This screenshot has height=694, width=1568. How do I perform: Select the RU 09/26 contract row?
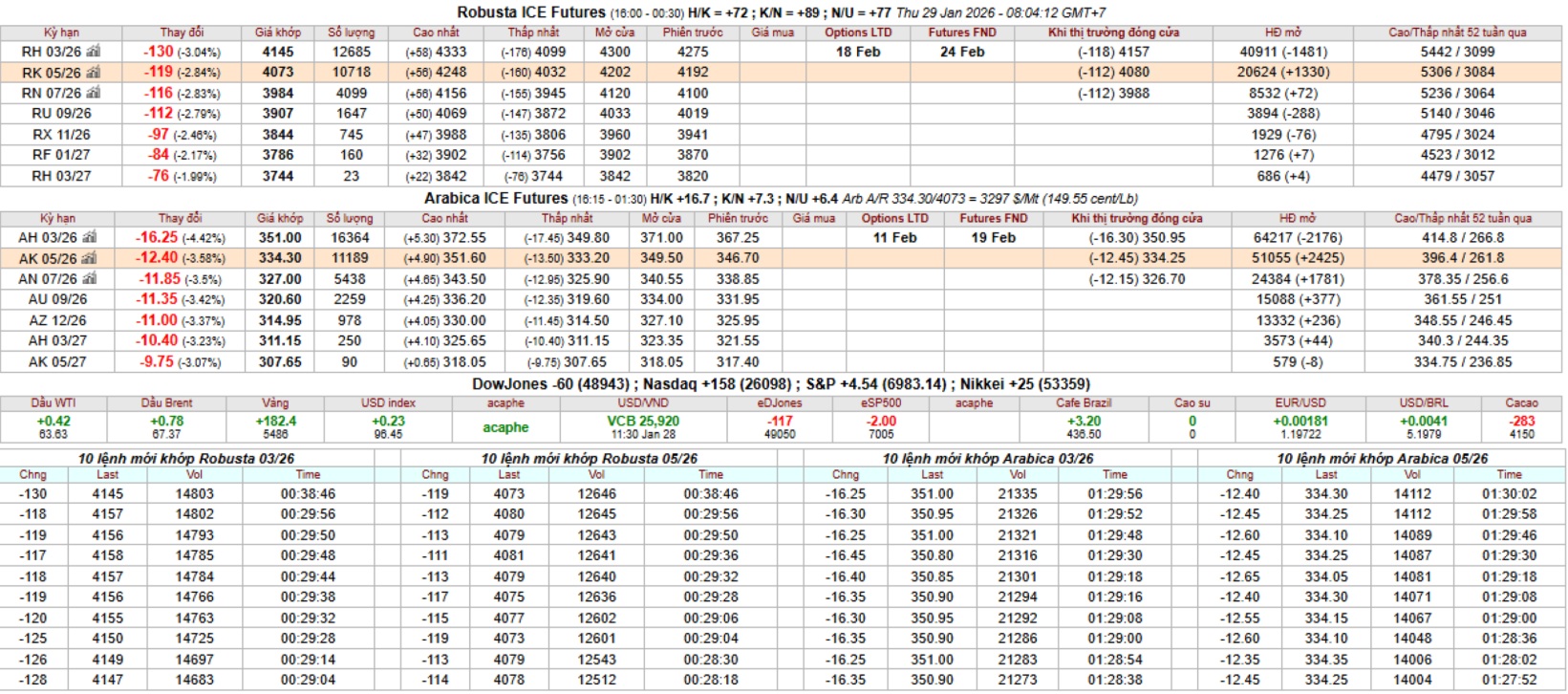pos(61,114)
